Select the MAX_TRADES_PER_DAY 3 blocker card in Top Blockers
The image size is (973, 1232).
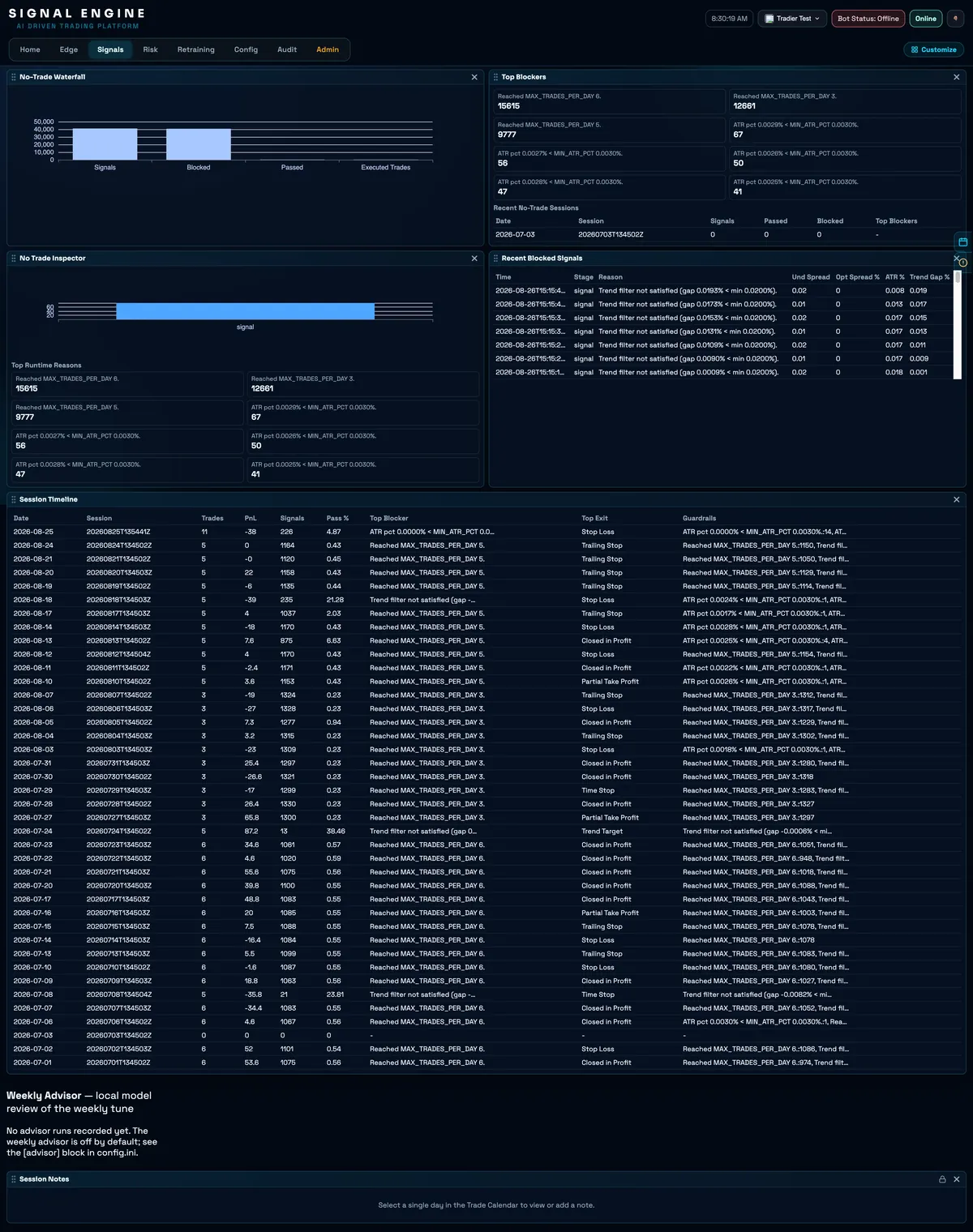pyautogui.click(x=845, y=101)
